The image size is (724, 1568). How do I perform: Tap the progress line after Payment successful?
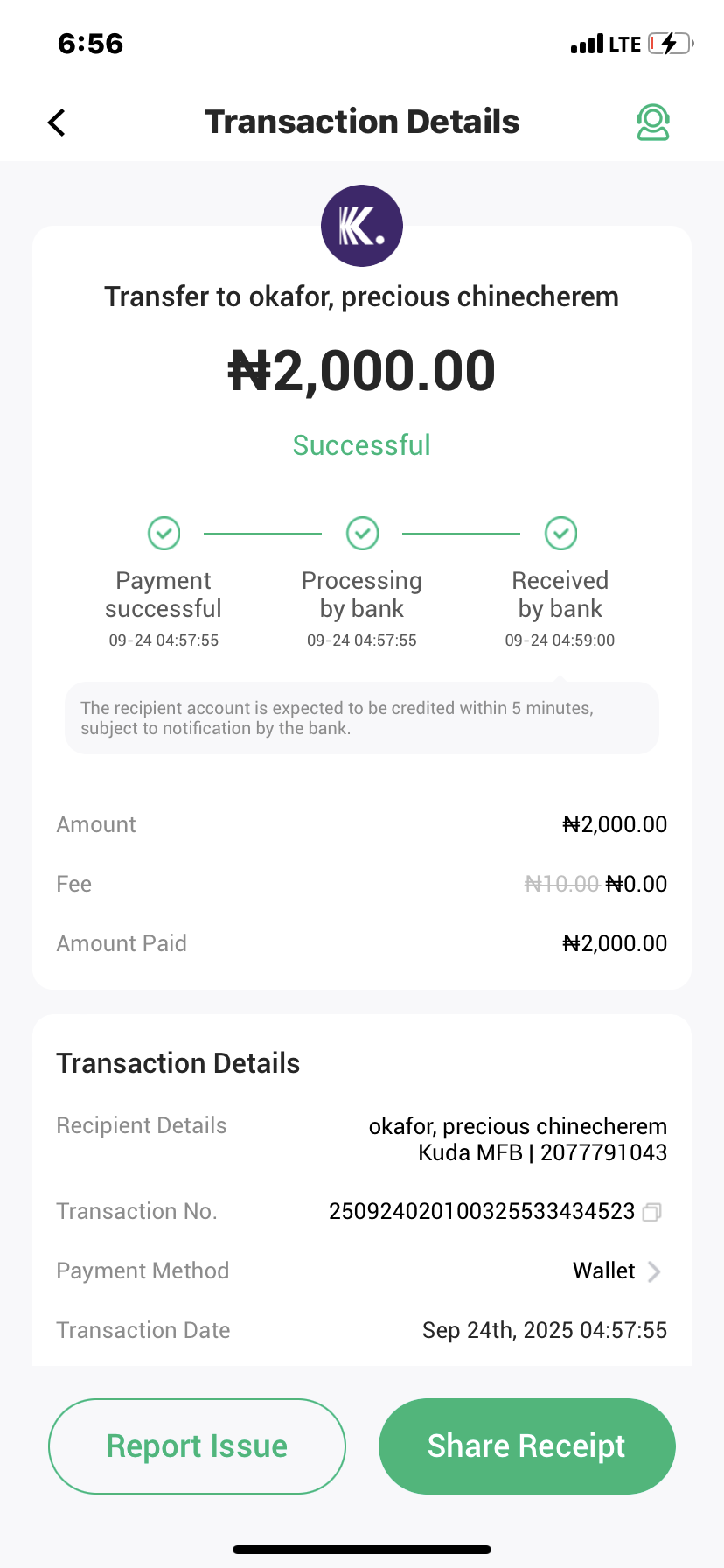pos(262,533)
